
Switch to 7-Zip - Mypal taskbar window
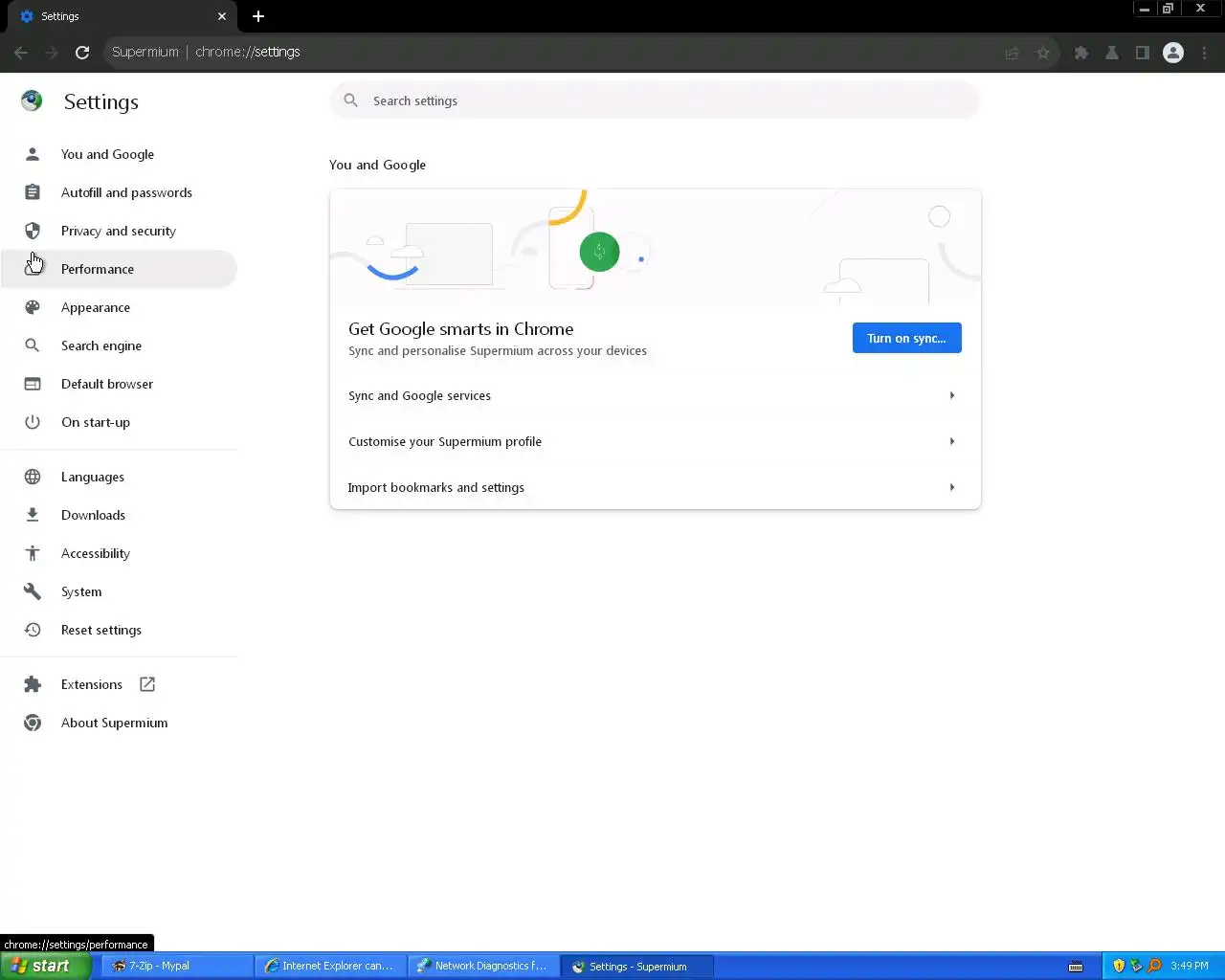pos(178,966)
